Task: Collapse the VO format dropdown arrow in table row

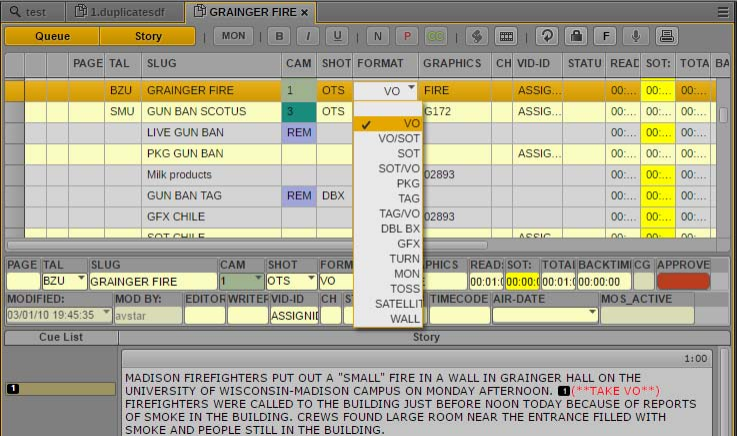Action: [x=411, y=87]
